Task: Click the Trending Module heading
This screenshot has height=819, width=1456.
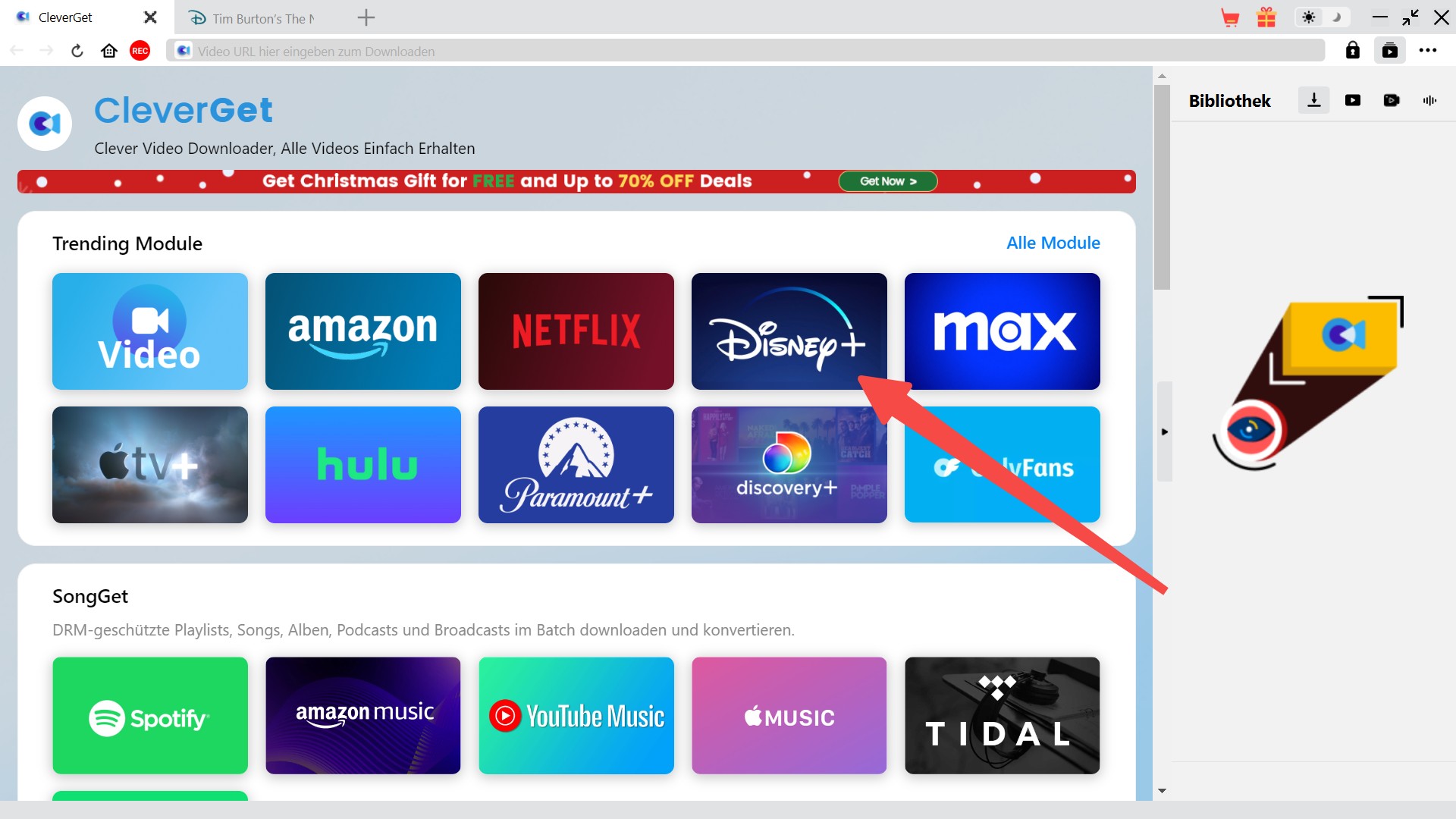Action: 127,243
